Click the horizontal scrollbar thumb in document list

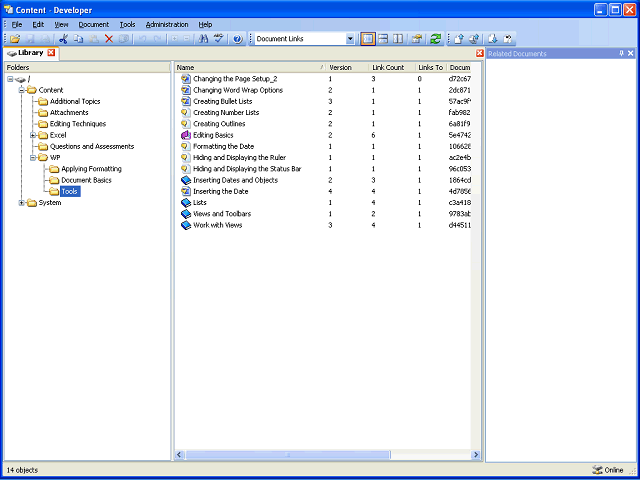288,455
